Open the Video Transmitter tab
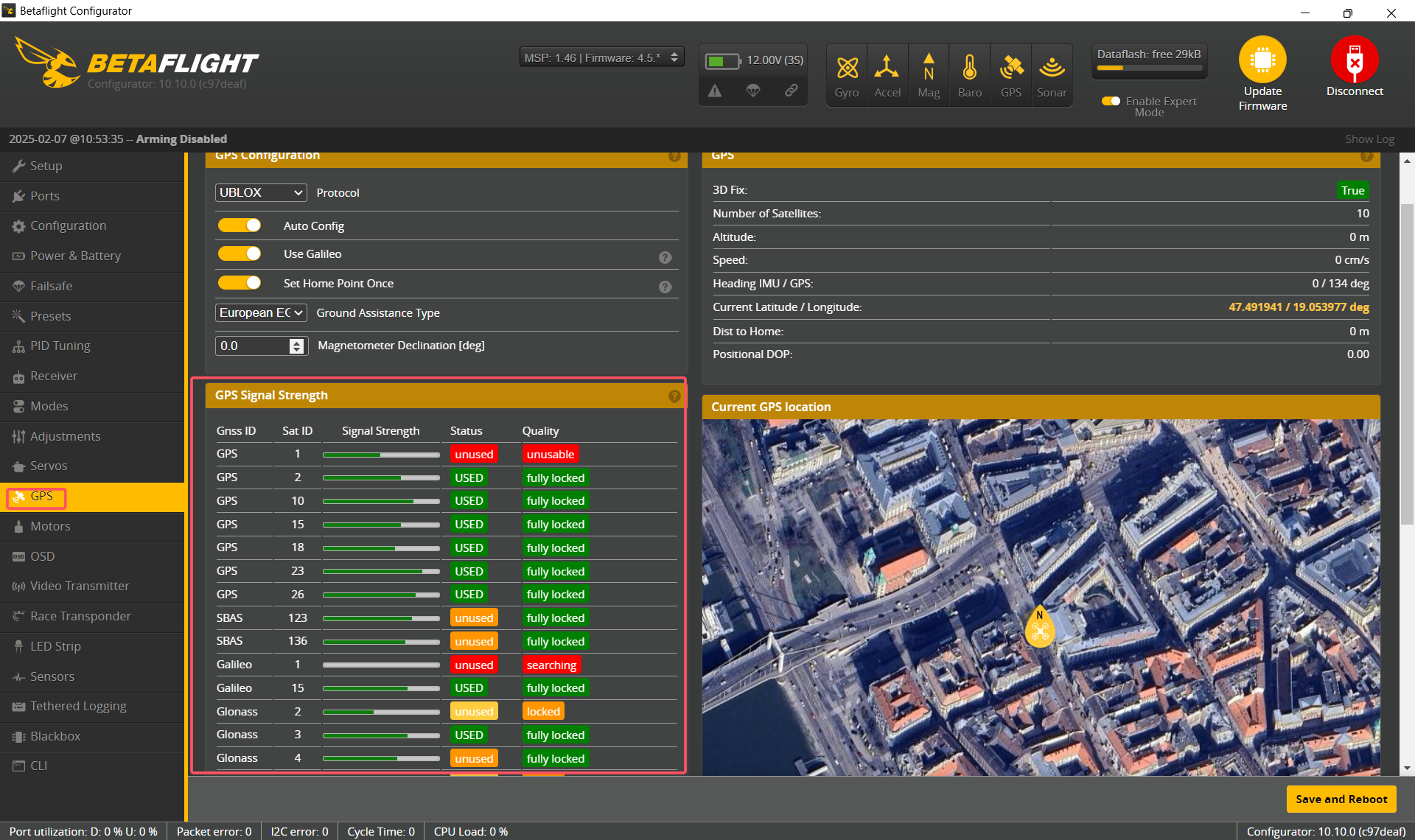Image resolution: width=1415 pixels, height=840 pixels. (92, 586)
